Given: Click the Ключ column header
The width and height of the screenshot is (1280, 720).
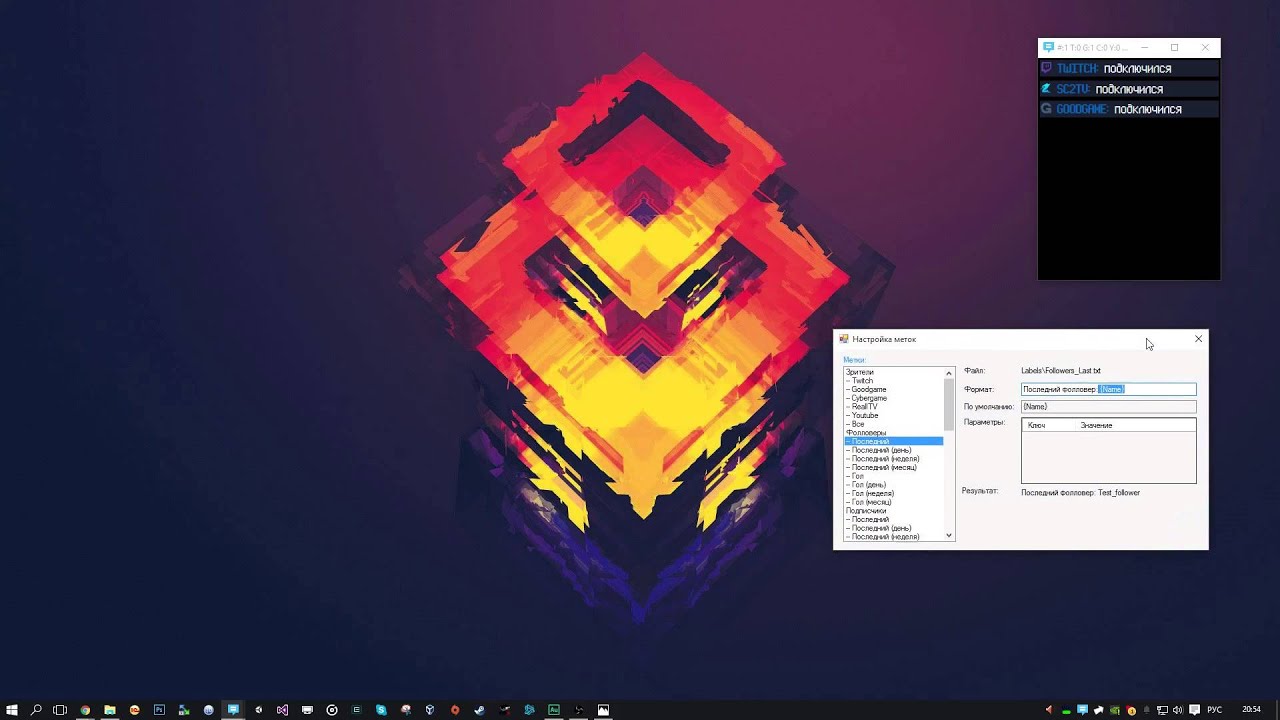Looking at the screenshot, I should 1049,425.
